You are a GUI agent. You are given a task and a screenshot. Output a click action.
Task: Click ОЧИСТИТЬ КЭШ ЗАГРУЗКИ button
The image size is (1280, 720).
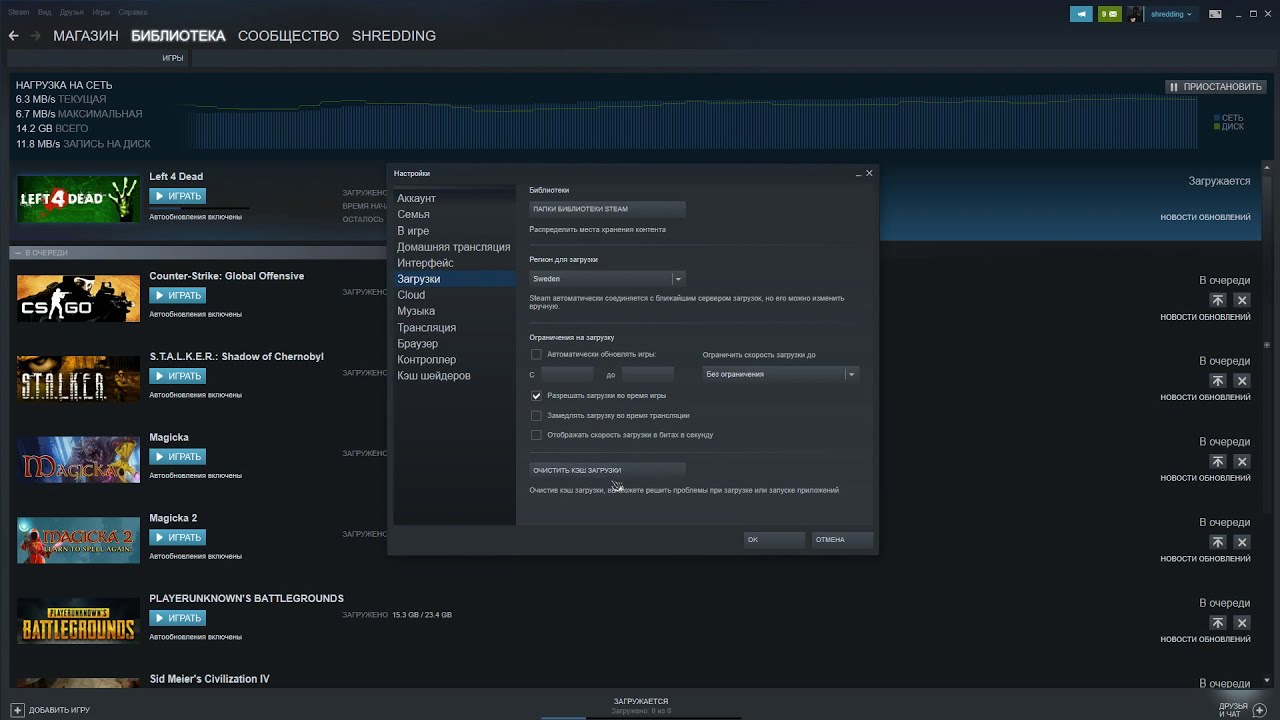pyautogui.click(x=607, y=470)
